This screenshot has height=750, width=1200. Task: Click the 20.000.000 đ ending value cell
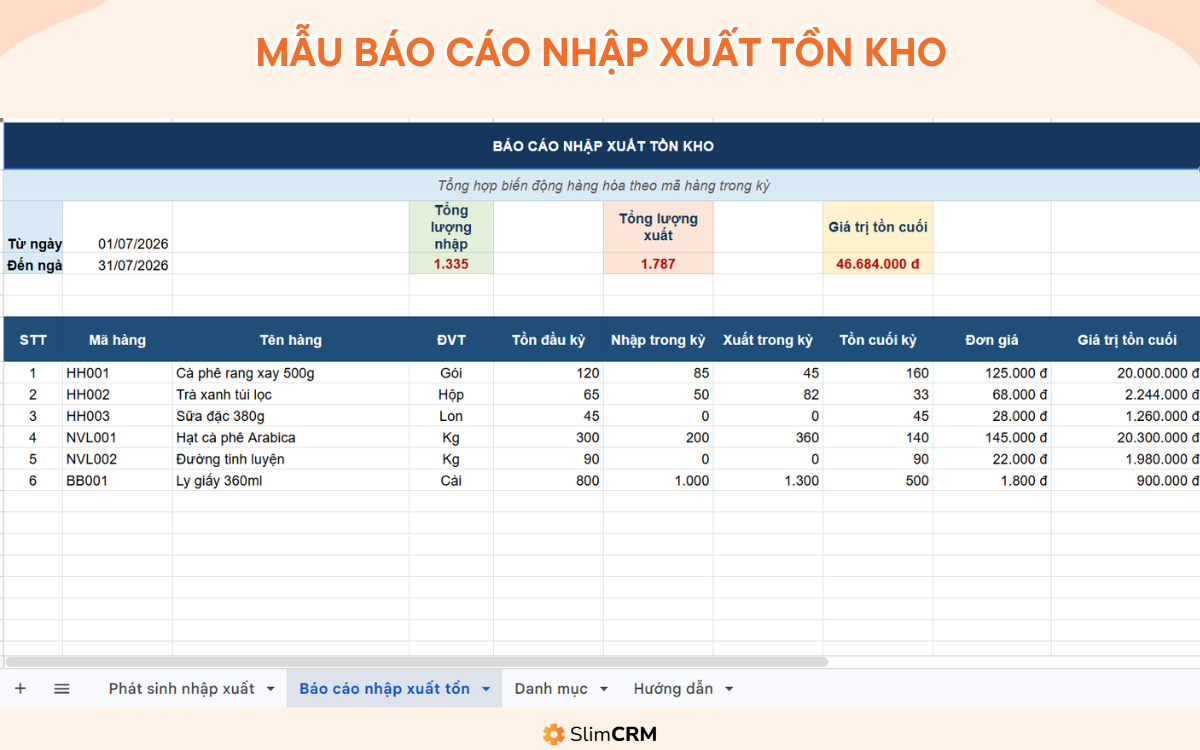click(1126, 373)
